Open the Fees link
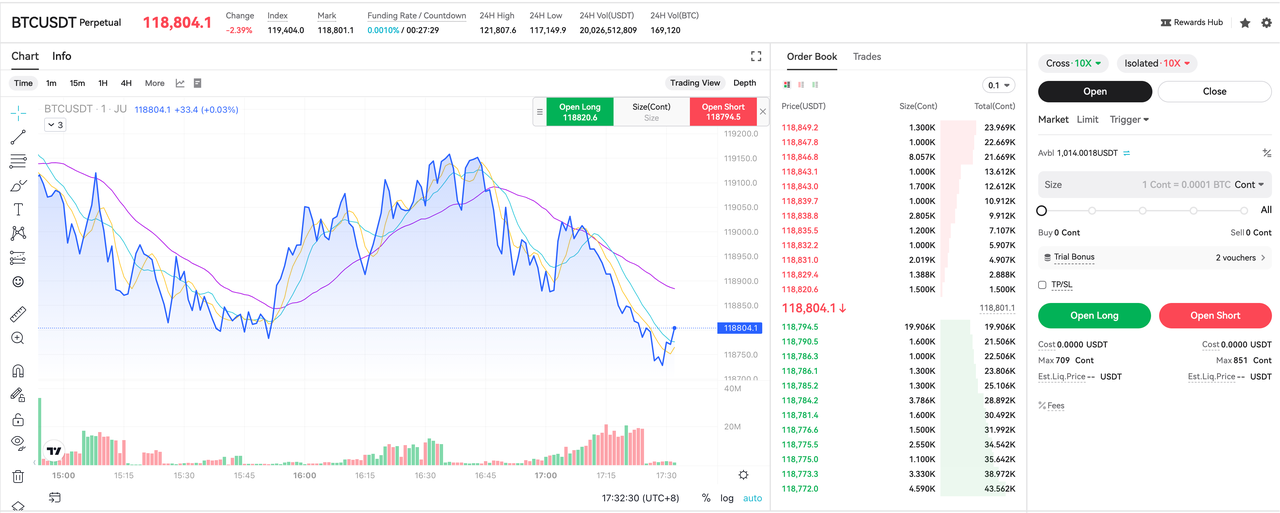Image resolution: width=1280 pixels, height=513 pixels. tap(1051, 405)
